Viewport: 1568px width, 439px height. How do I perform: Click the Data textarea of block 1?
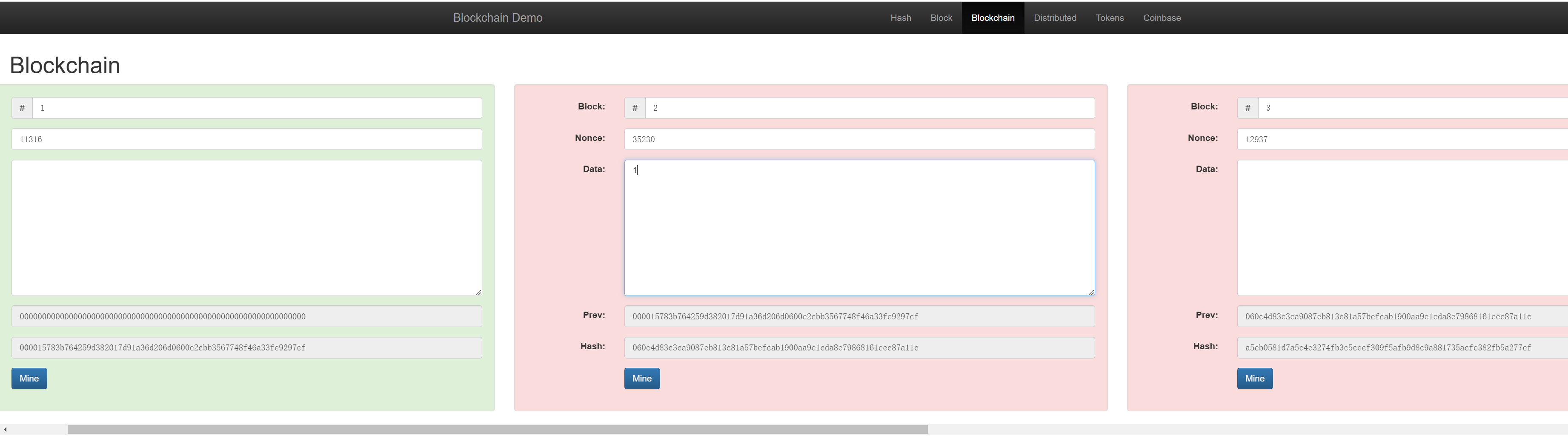(x=246, y=228)
